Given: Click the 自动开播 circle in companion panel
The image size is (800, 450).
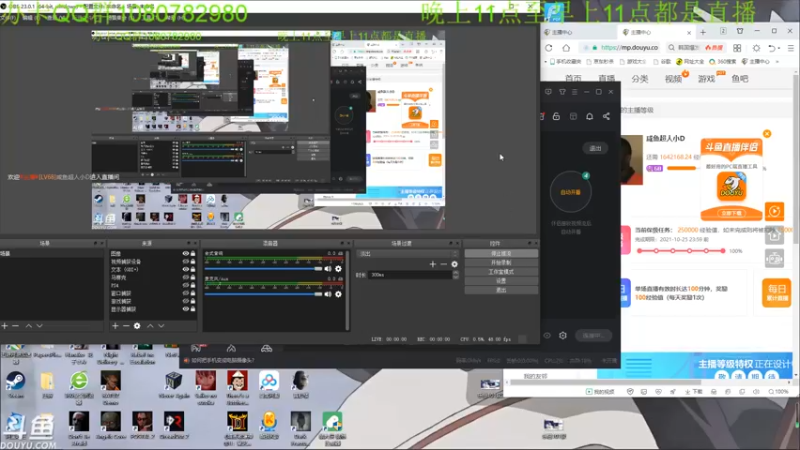Looking at the screenshot, I should (570, 192).
